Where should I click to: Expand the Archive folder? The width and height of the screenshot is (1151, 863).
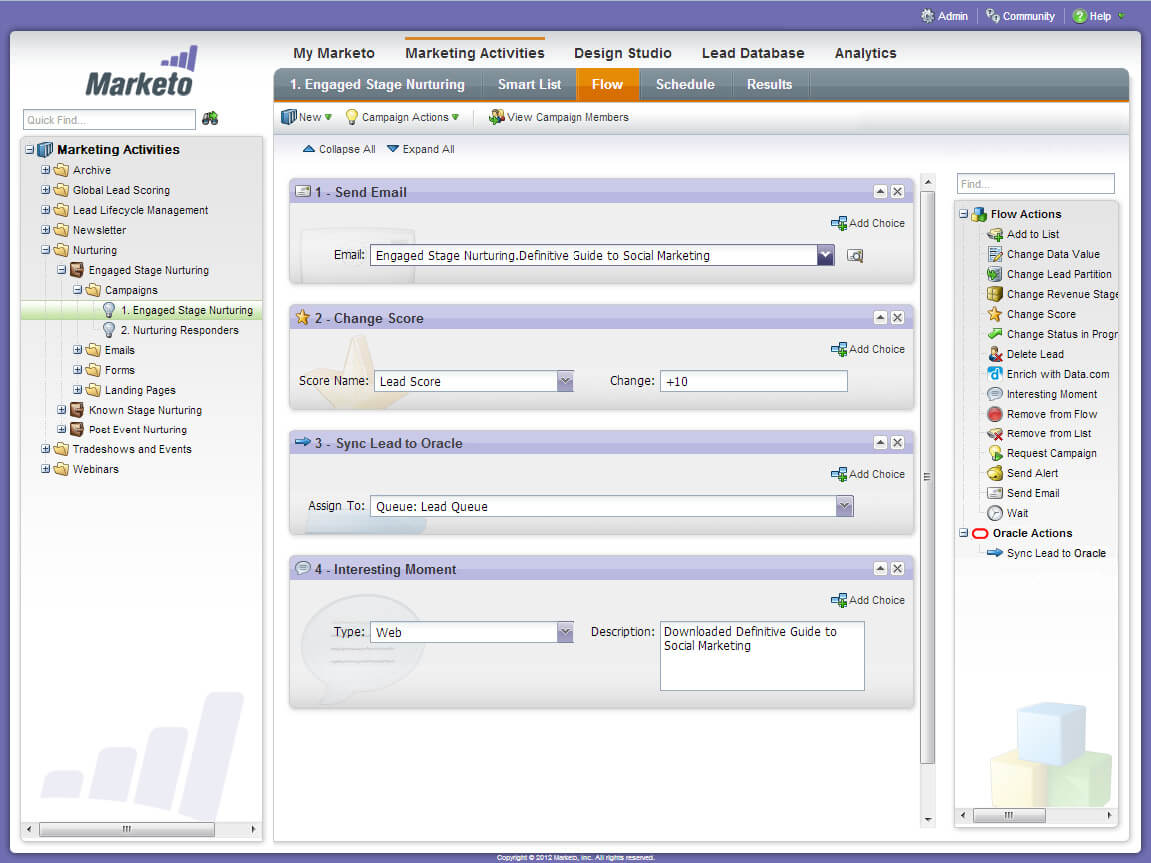[x=46, y=170]
